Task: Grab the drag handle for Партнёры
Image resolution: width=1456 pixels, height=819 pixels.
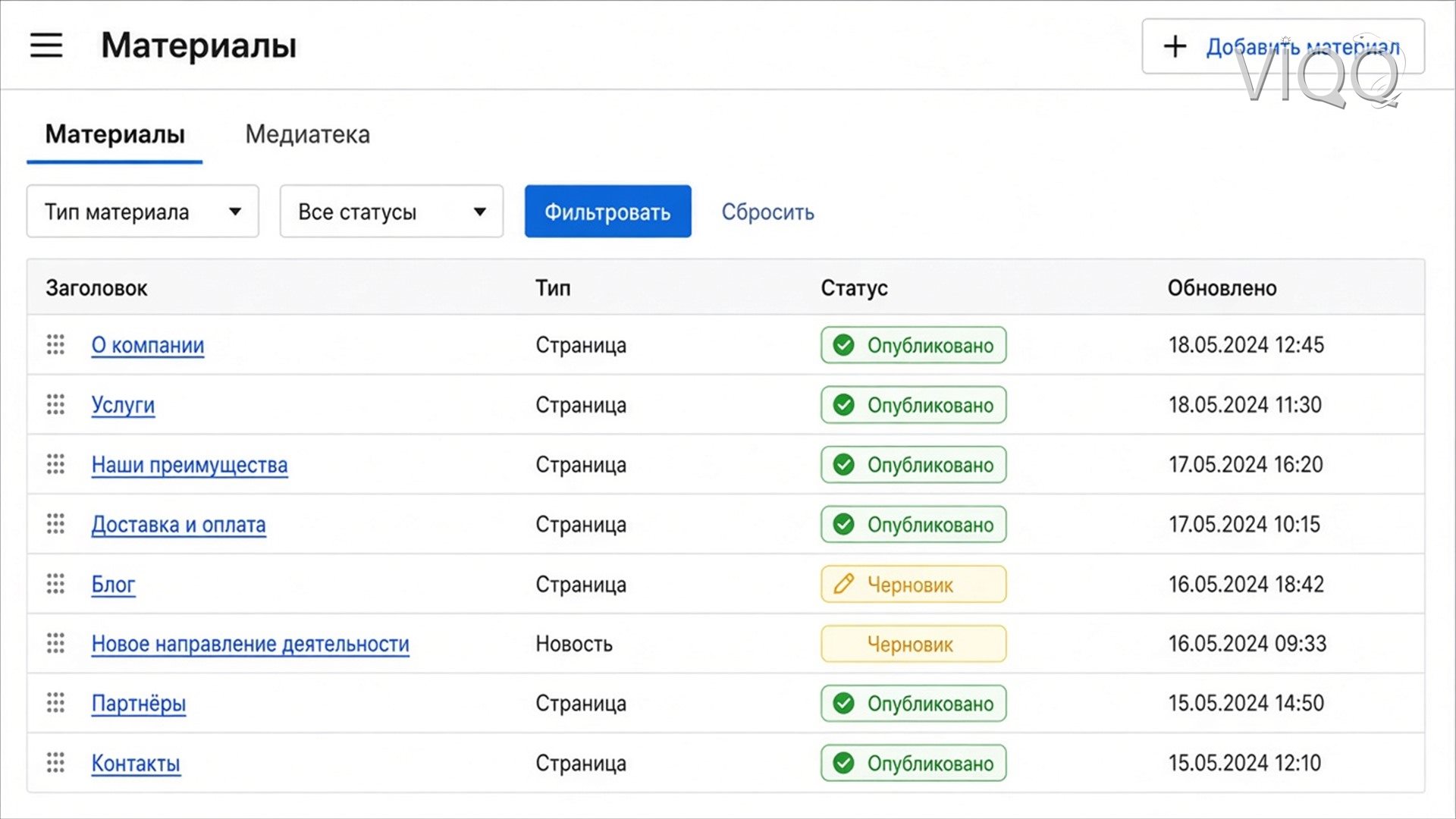Action: 55,703
